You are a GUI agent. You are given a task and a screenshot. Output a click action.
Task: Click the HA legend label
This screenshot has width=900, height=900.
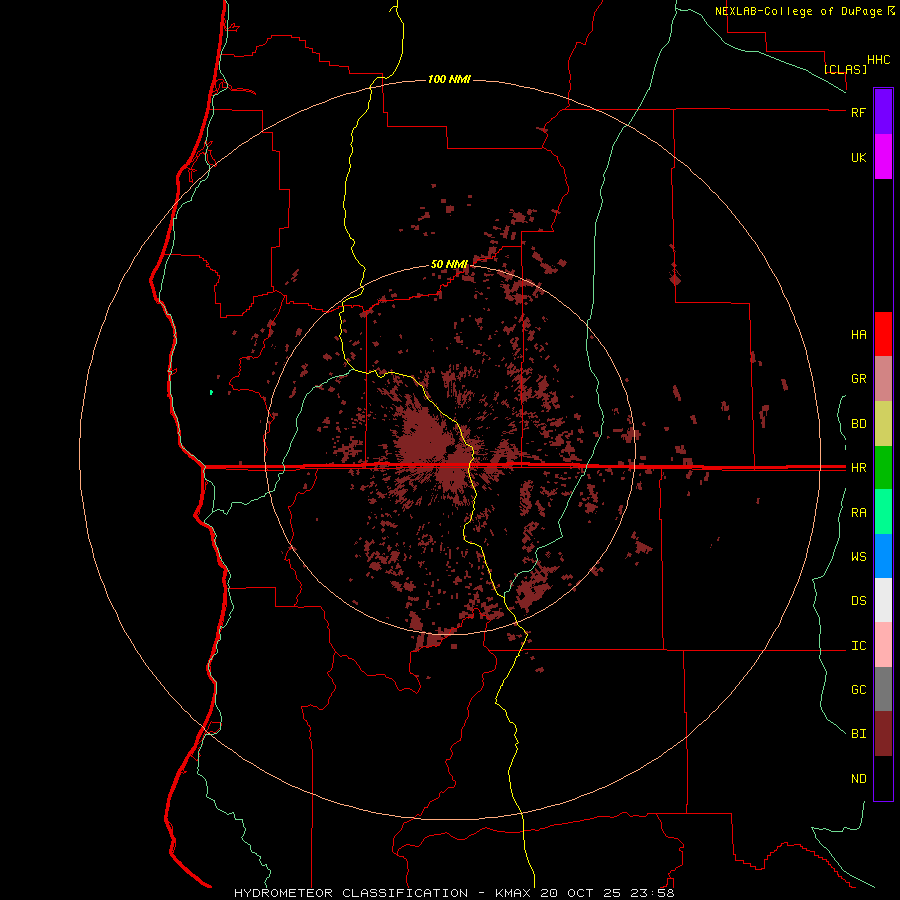(x=858, y=335)
